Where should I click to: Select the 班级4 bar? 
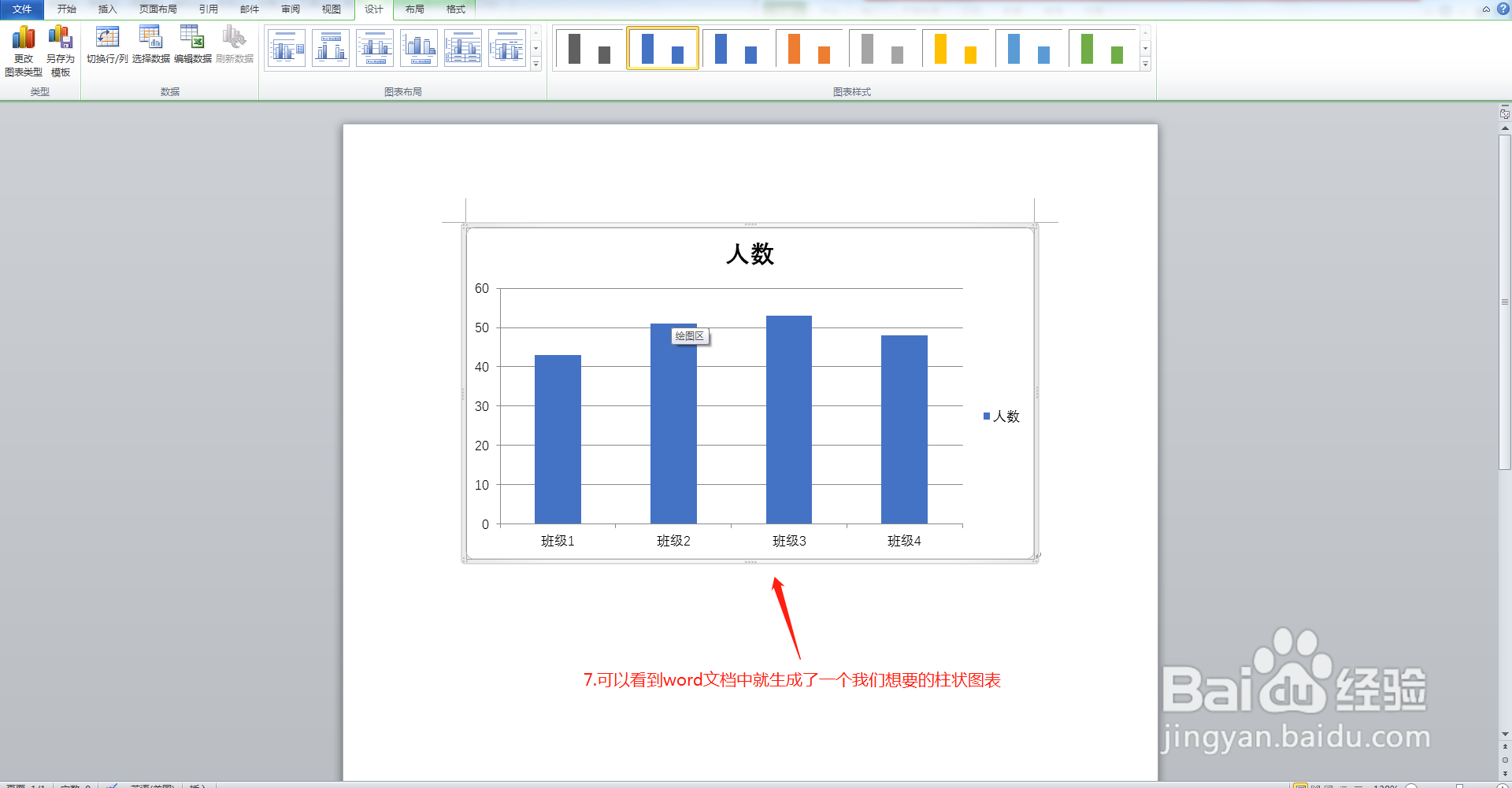click(904, 430)
